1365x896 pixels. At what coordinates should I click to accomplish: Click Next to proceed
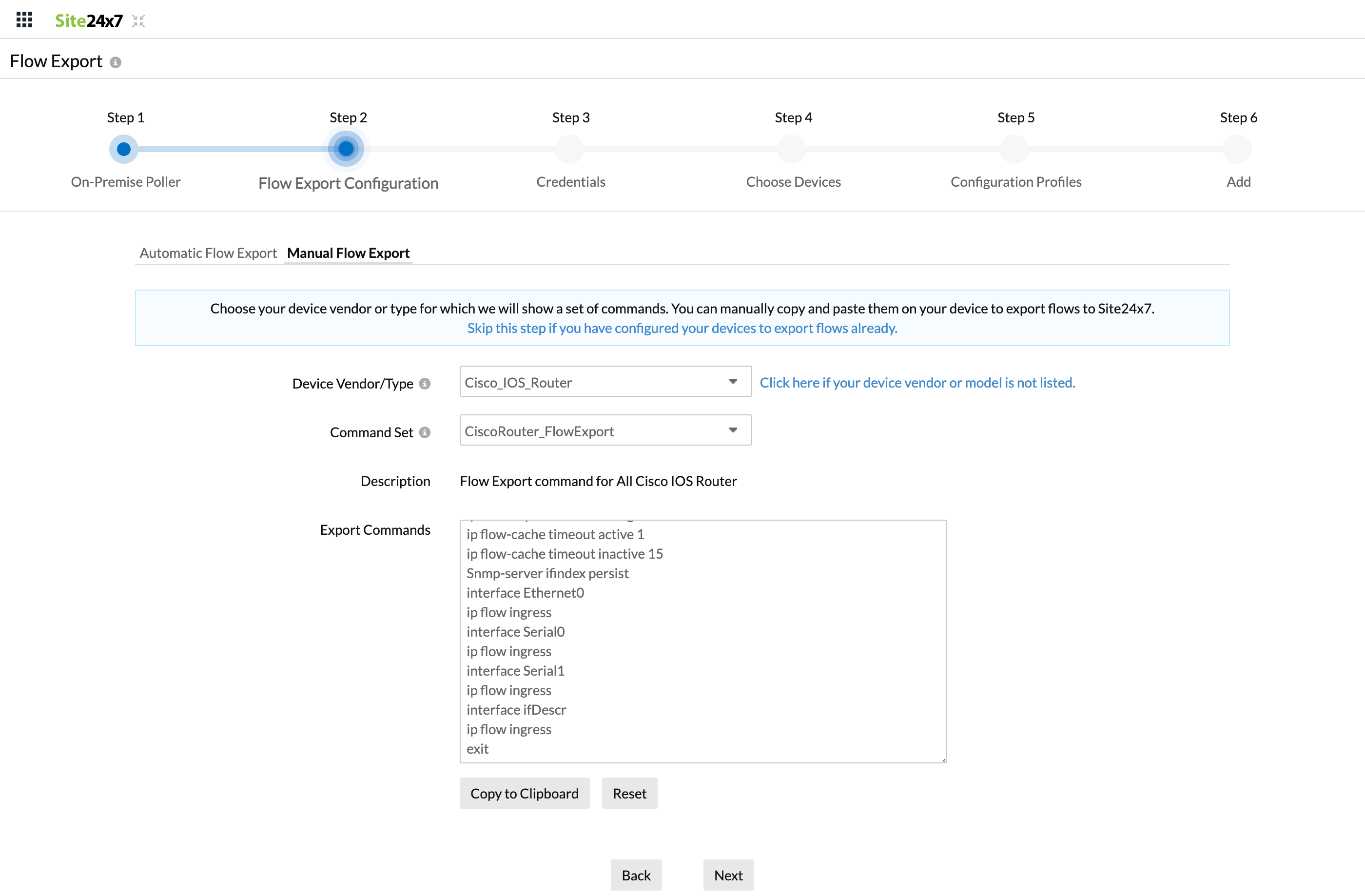click(x=728, y=876)
